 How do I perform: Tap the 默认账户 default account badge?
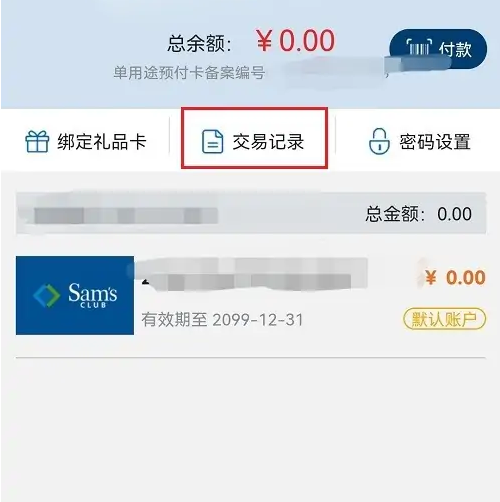(445, 319)
